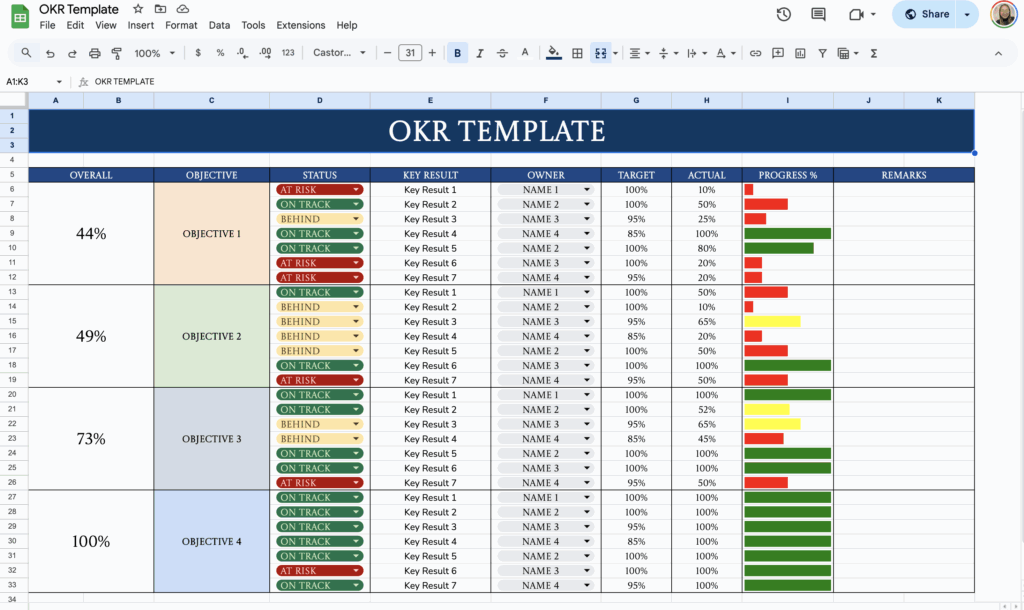Toggle merge cells for the selection
The width and height of the screenshot is (1024, 610).
coord(601,52)
